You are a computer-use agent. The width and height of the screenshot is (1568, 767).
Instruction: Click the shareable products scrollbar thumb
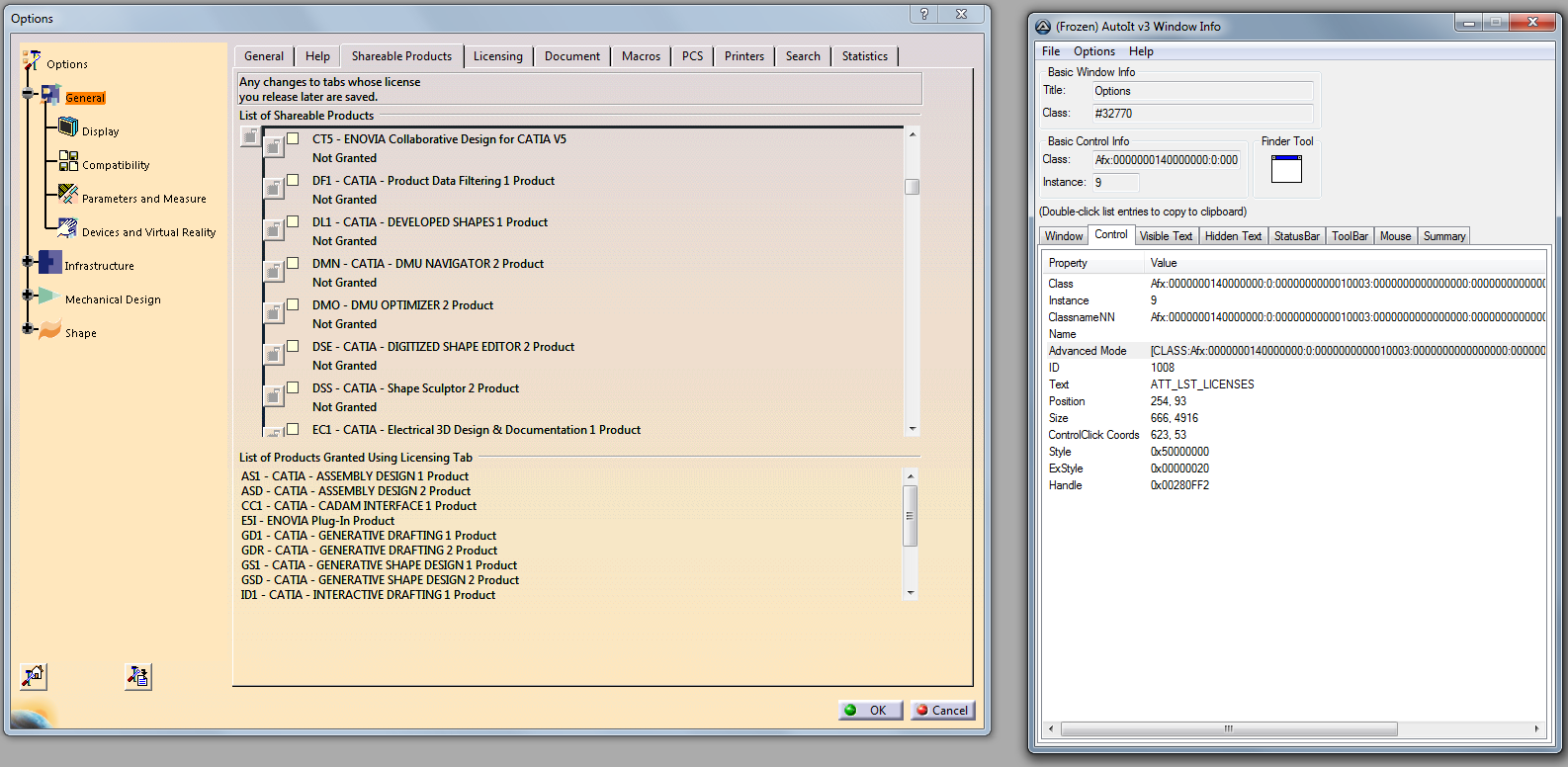point(912,187)
